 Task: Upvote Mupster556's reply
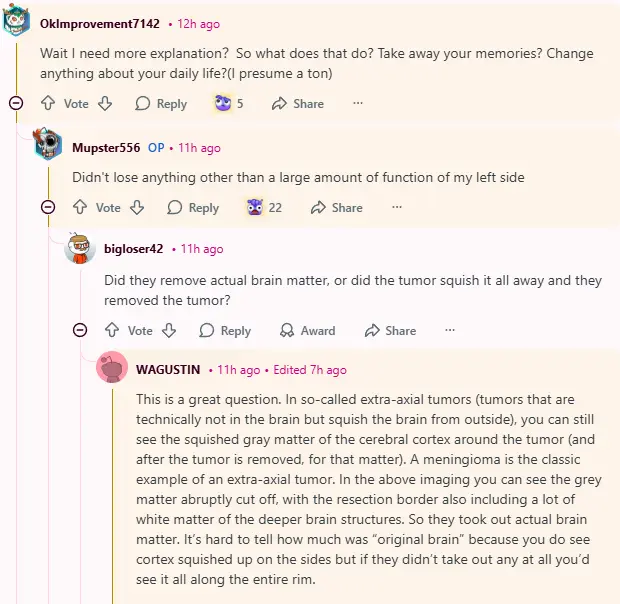point(79,207)
